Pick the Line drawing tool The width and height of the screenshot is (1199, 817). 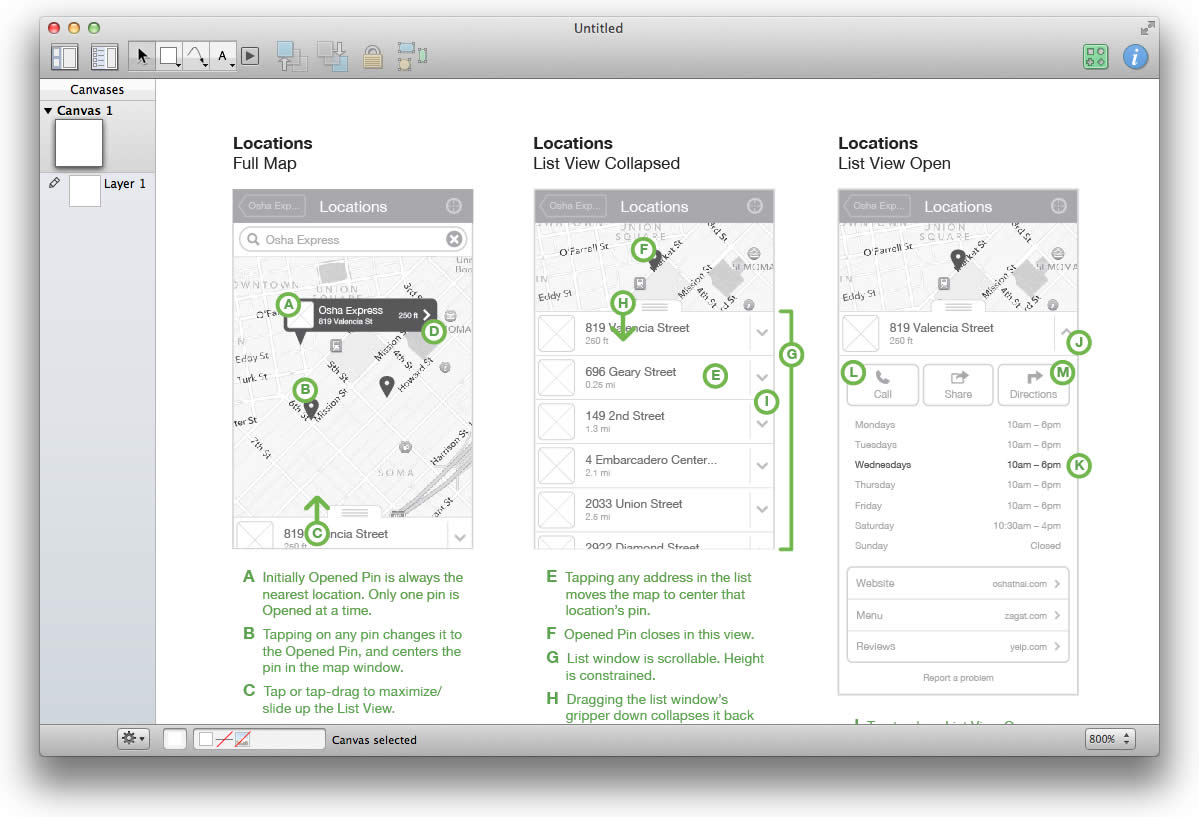pos(197,56)
